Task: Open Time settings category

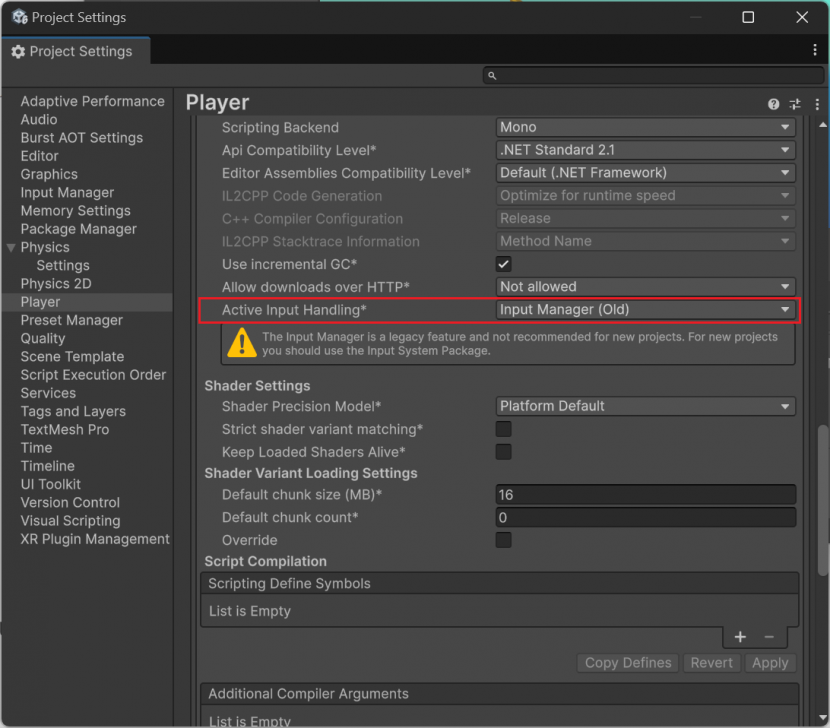Action: coord(36,448)
